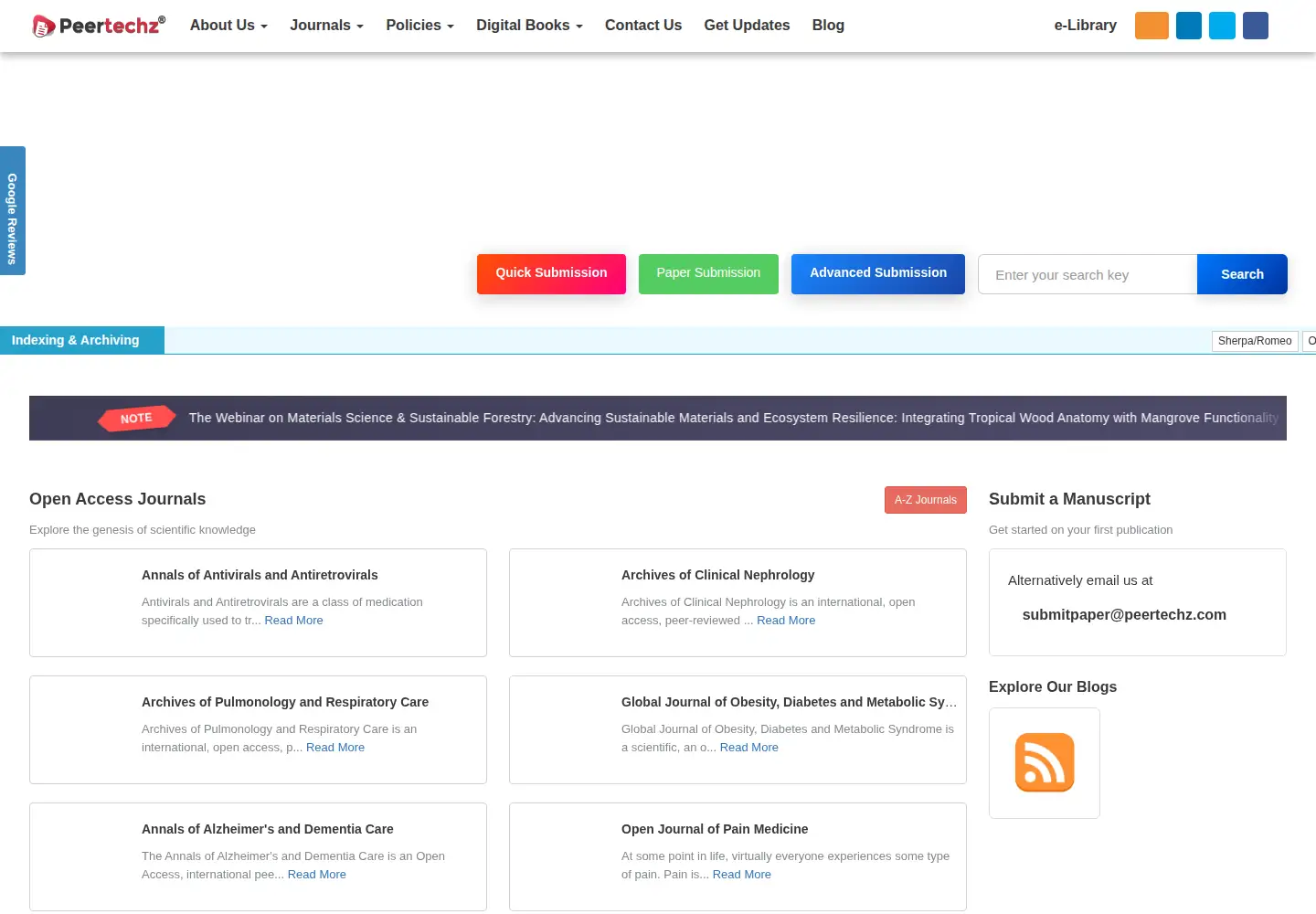Click the Peertechz logo
1316x914 pixels.
pos(99,26)
